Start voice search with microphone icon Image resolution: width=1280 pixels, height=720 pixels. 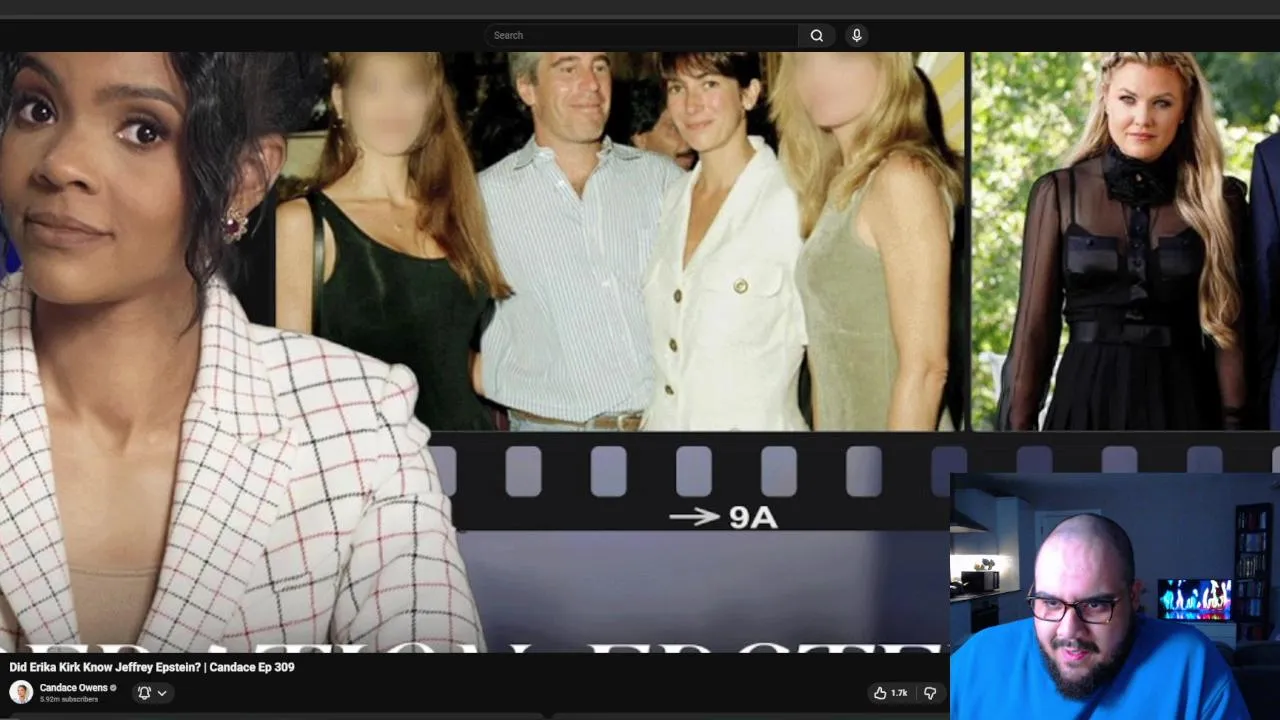click(856, 35)
